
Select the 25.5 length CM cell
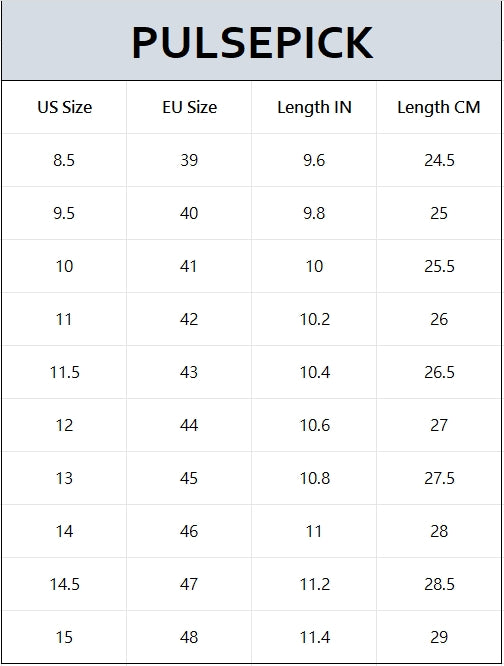click(x=439, y=266)
